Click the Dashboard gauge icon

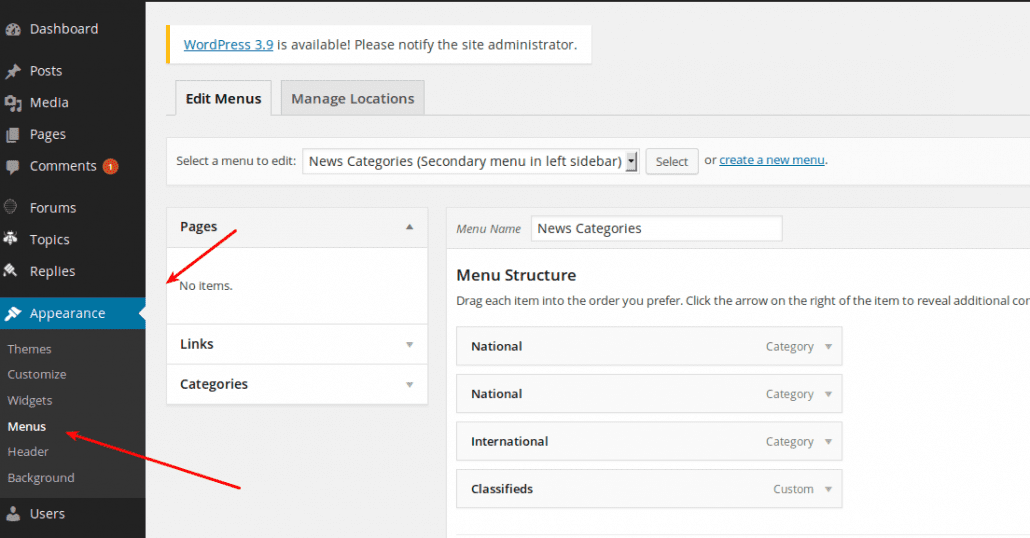(13, 30)
